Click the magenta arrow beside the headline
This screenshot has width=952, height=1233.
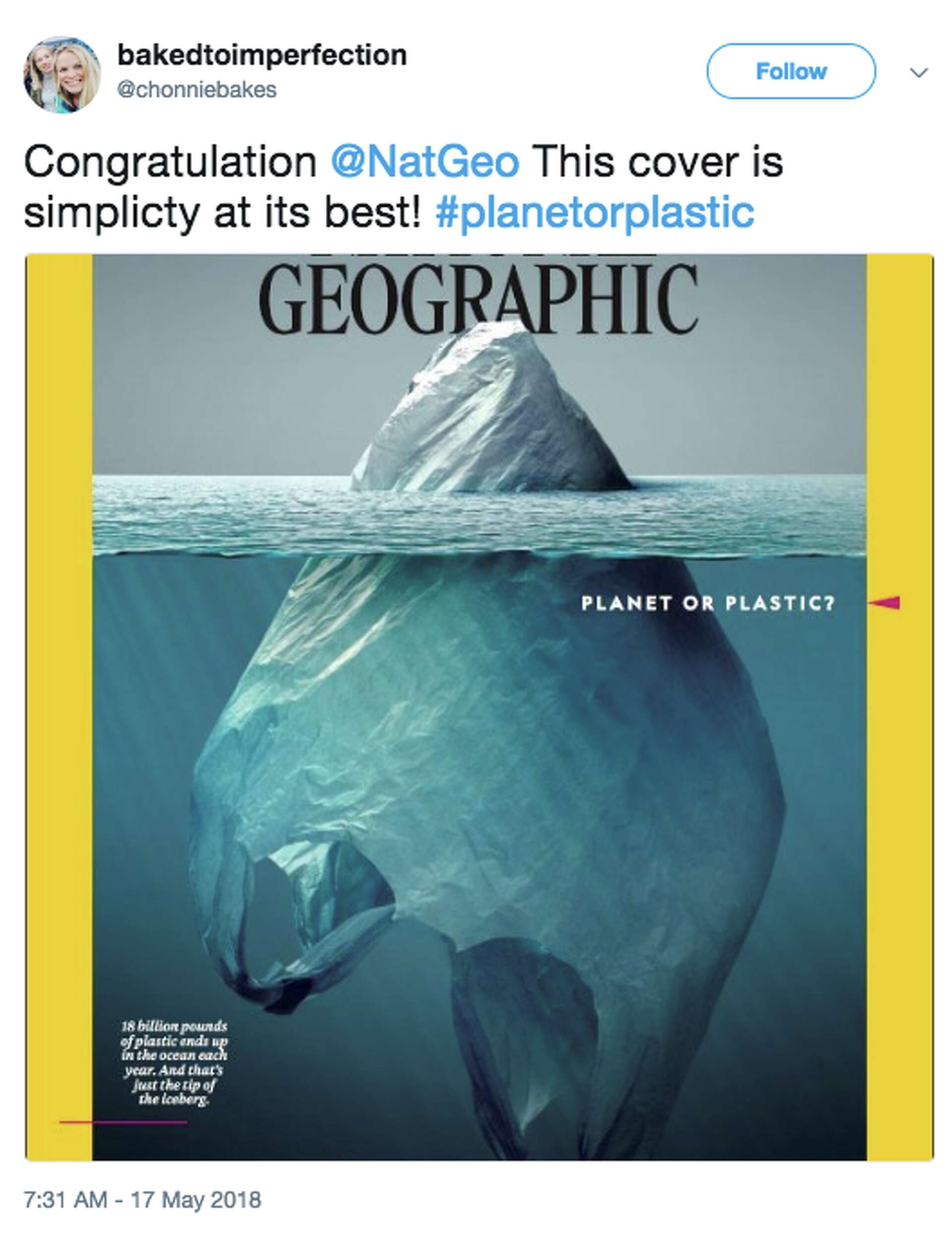click(x=885, y=603)
